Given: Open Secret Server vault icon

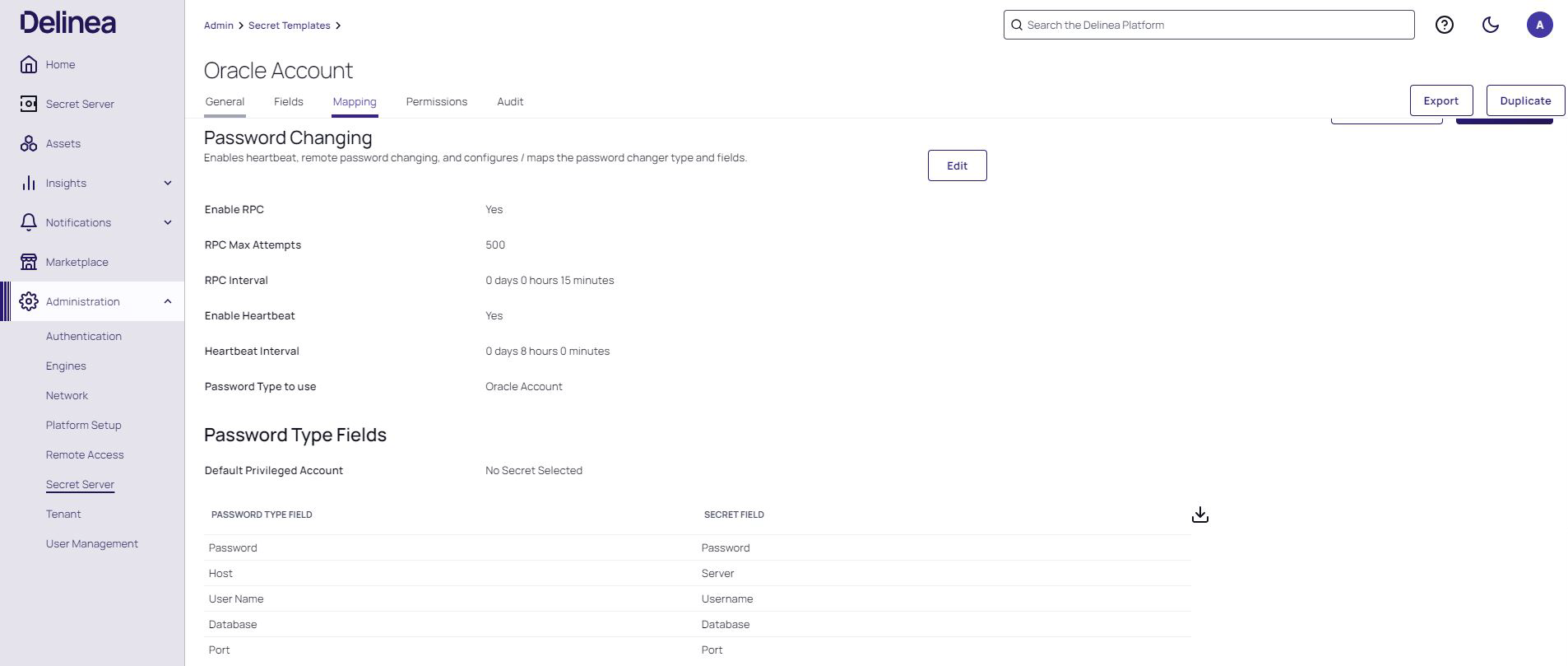Looking at the screenshot, I should (29, 104).
